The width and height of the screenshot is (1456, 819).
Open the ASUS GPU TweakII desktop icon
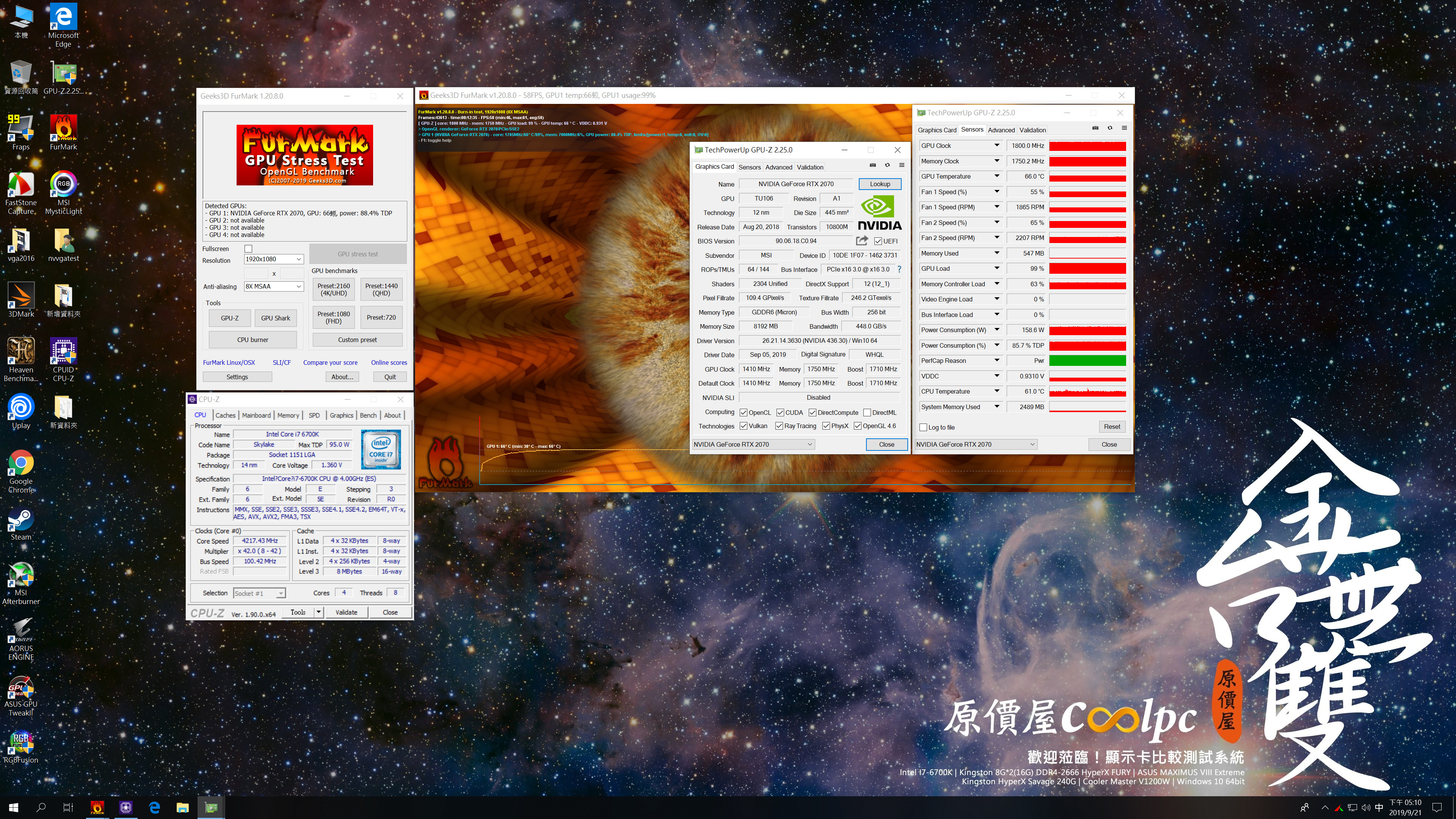click(21, 695)
